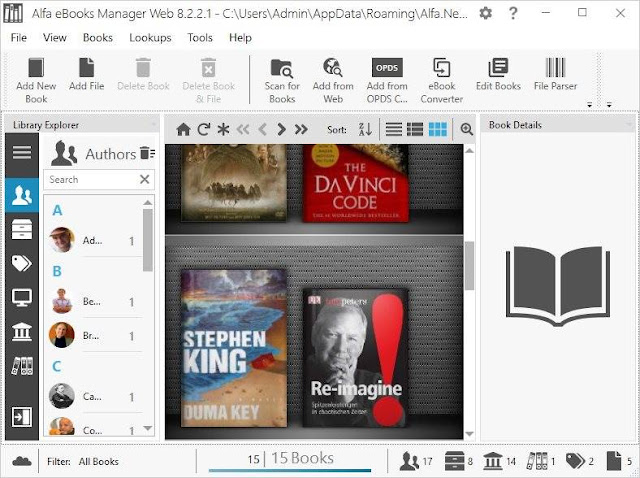
Task: Select author Ad... in the list
Action: coord(94,240)
